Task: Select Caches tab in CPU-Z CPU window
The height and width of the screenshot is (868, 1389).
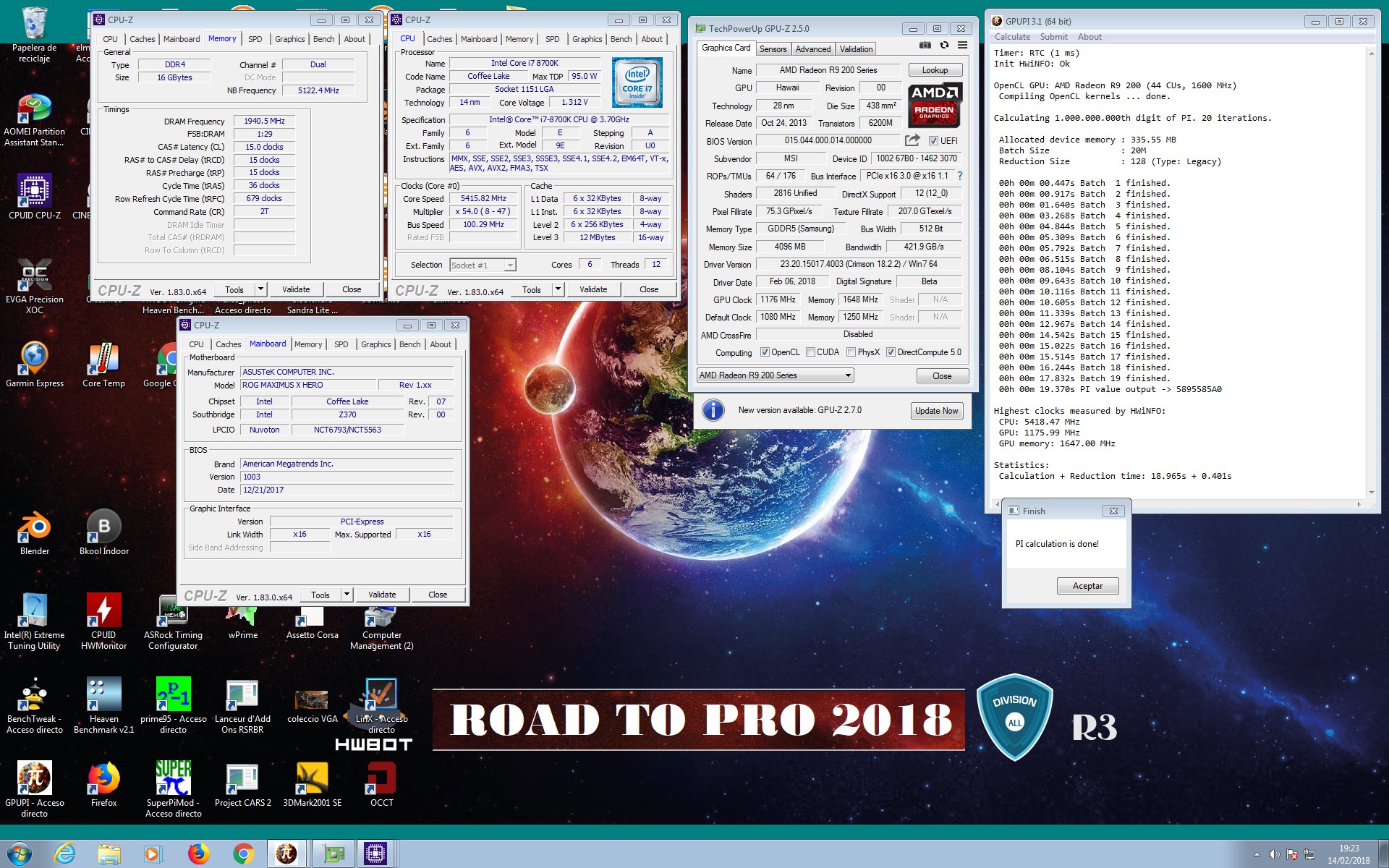Action: click(439, 39)
